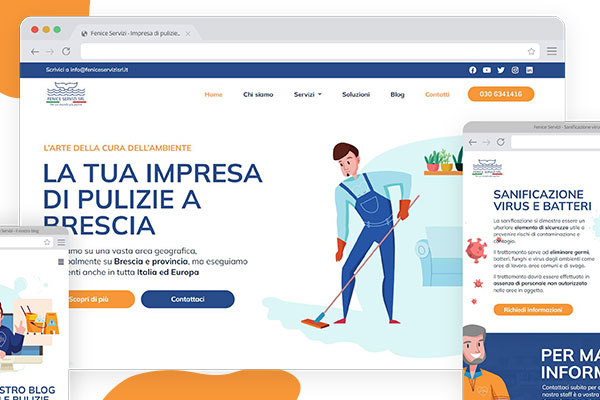Screen dimensions: 600x400
Task: Call using 030 6341416 button
Action: click(501, 94)
